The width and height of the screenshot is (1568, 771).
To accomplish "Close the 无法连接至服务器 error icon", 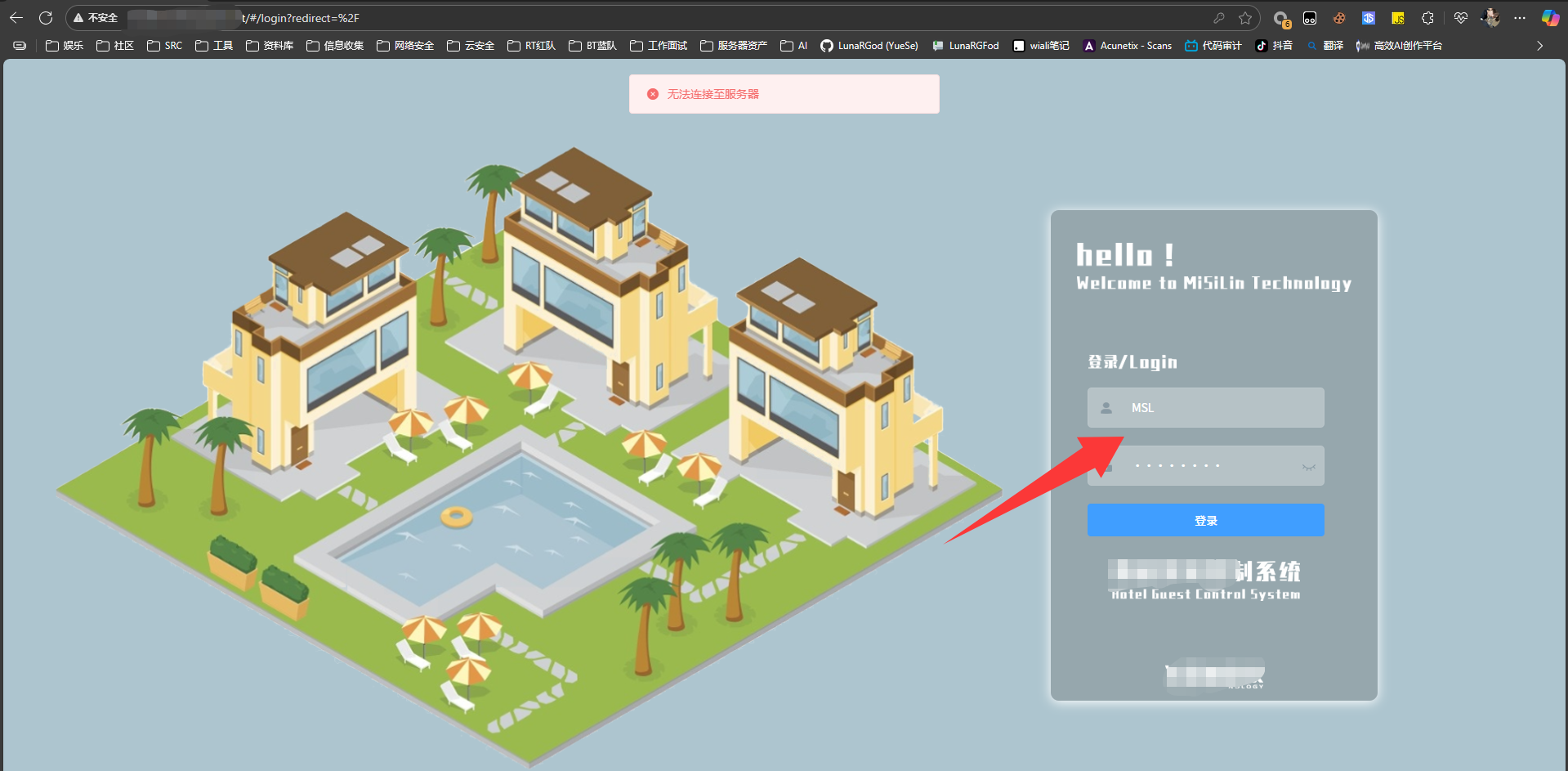I will pyautogui.click(x=653, y=94).
